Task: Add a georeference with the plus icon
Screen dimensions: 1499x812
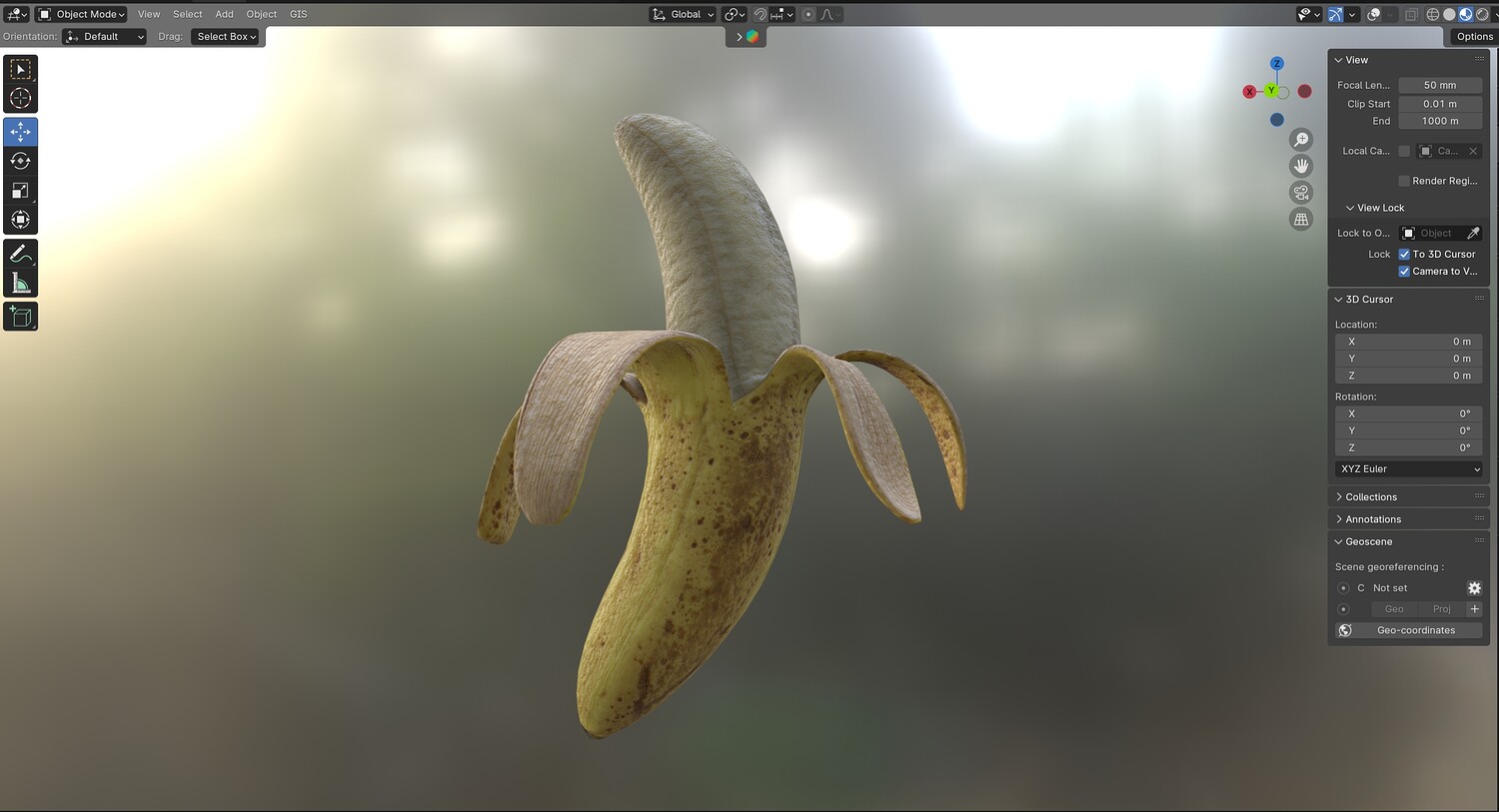Action: tap(1474, 609)
